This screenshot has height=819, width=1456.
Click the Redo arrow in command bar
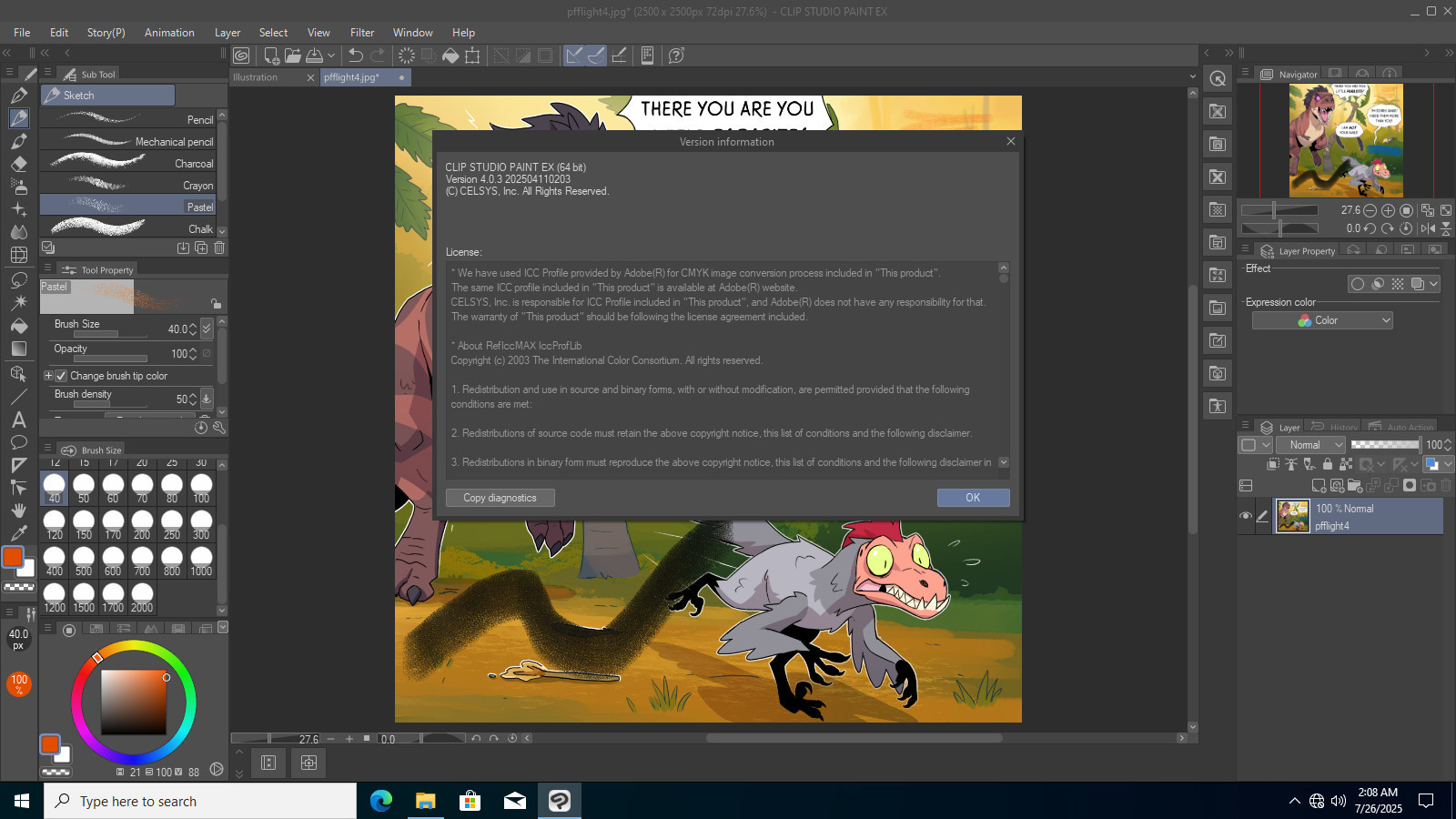click(378, 56)
